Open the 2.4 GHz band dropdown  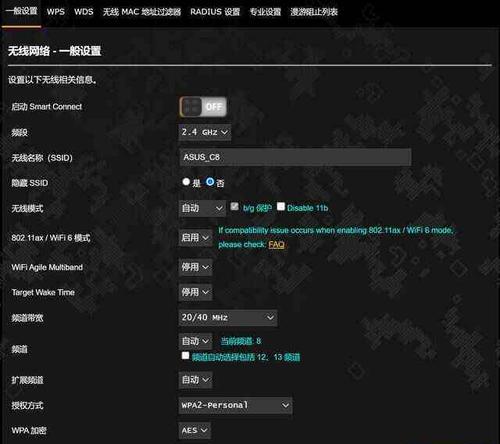[x=205, y=132]
